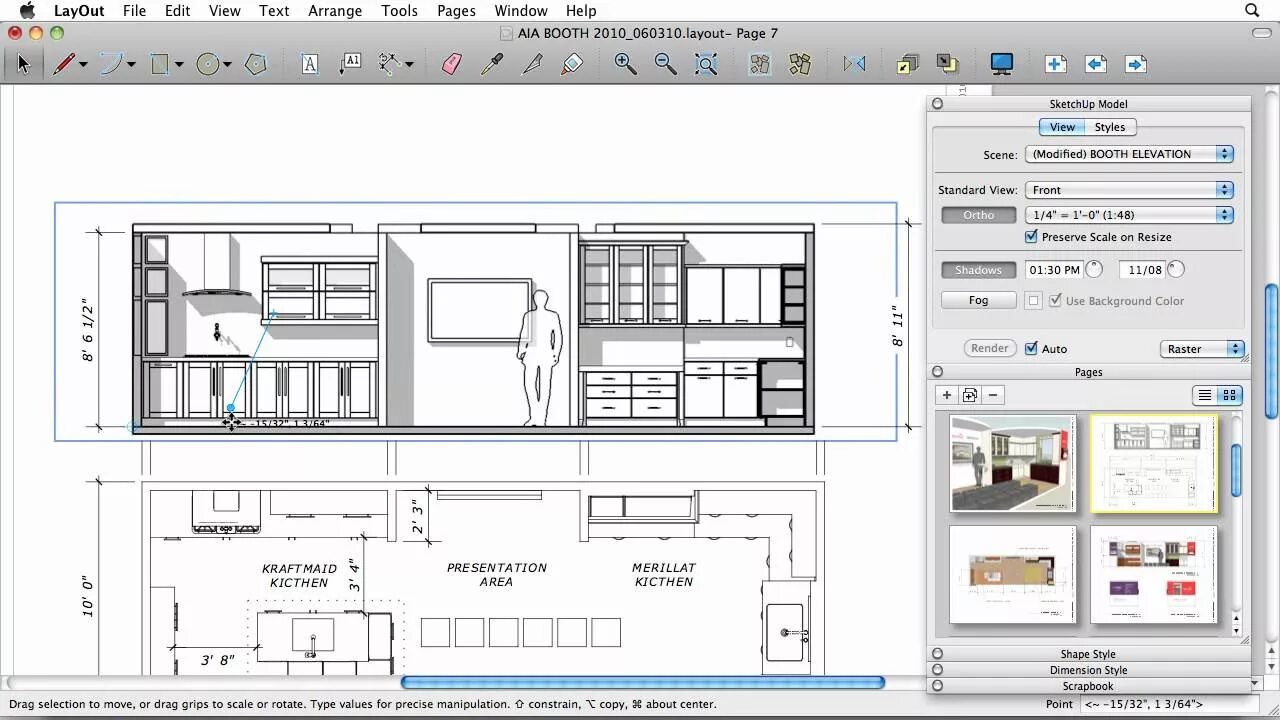Add a new page from the toolbar
The width and height of the screenshot is (1280, 720).
pos(1055,64)
